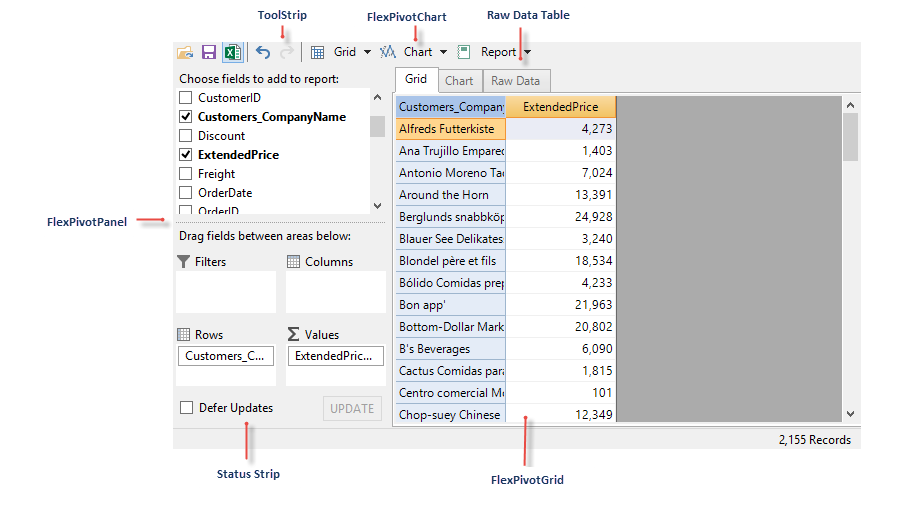Switch to the Raw Data tab

[x=515, y=81]
